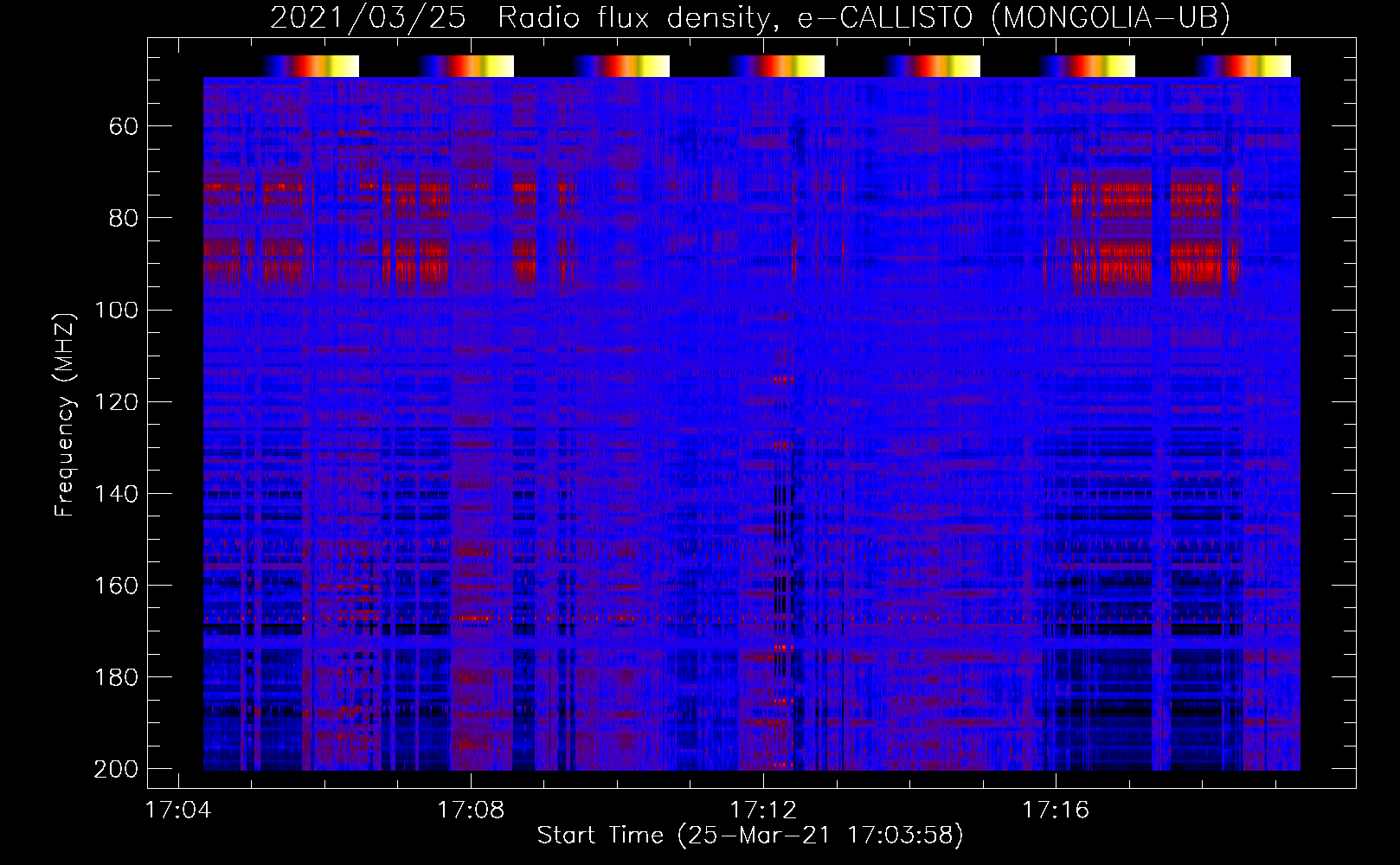1400x865 pixels.
Task: Click the 120 MHz frequency tick label
Action: pyautogui.click(x=116, y=401)
